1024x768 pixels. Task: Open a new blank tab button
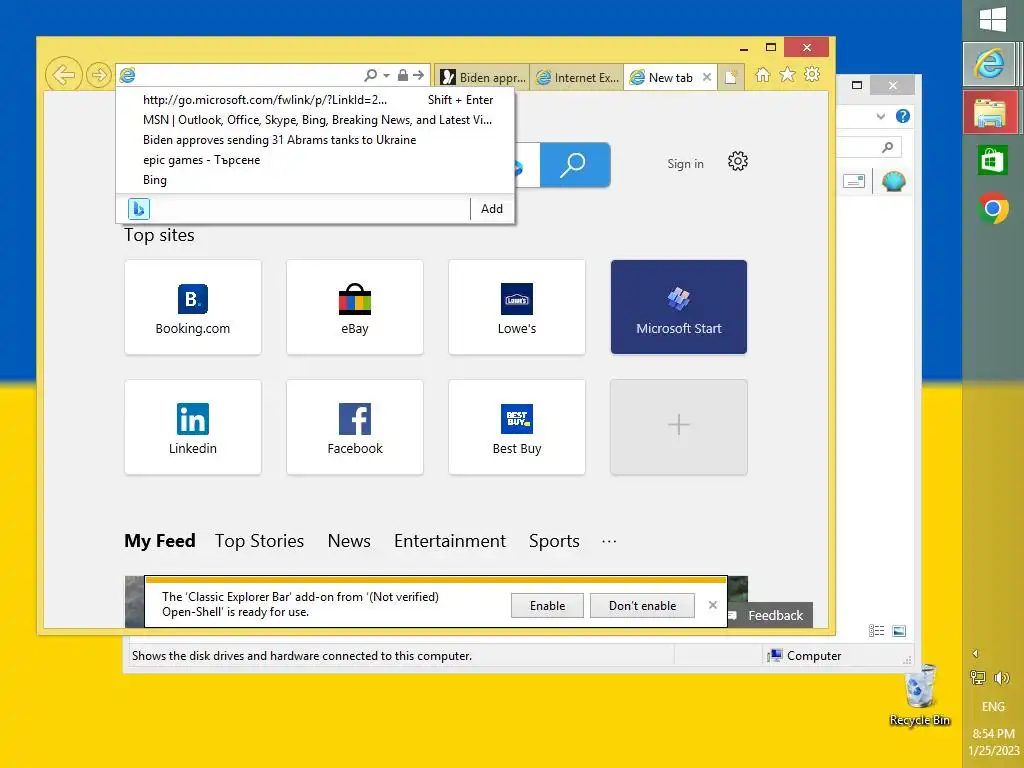click(731, 77)
